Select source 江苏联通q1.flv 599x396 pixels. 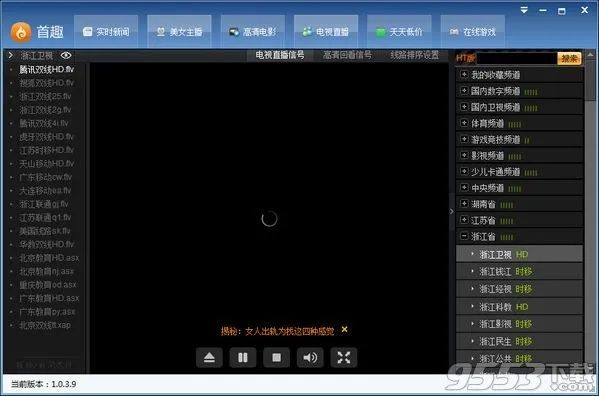coord(45,218)
